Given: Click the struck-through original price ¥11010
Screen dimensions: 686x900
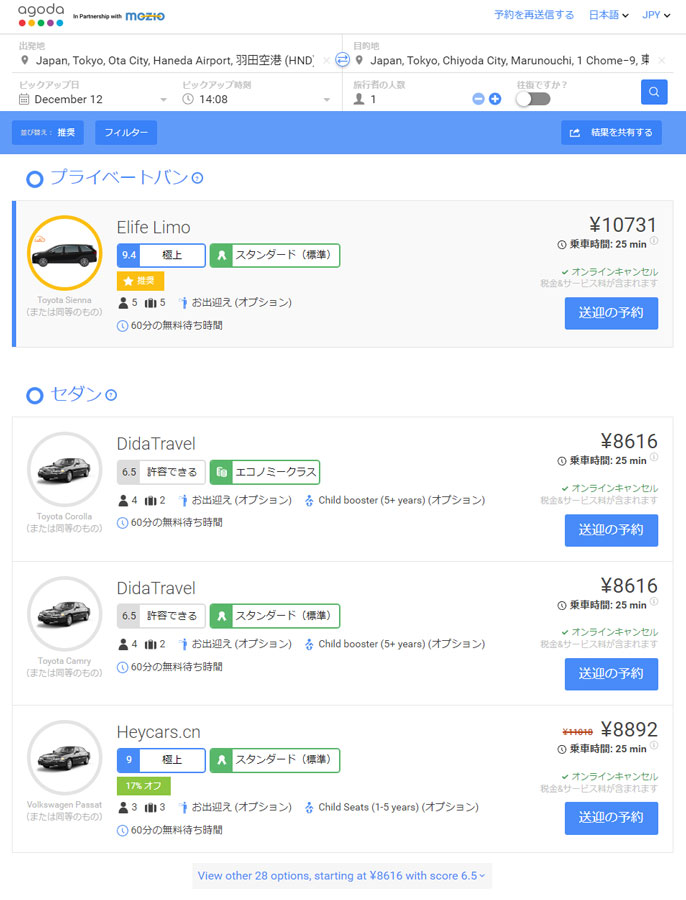Looking at the screenshot, I should coord(578,732).
